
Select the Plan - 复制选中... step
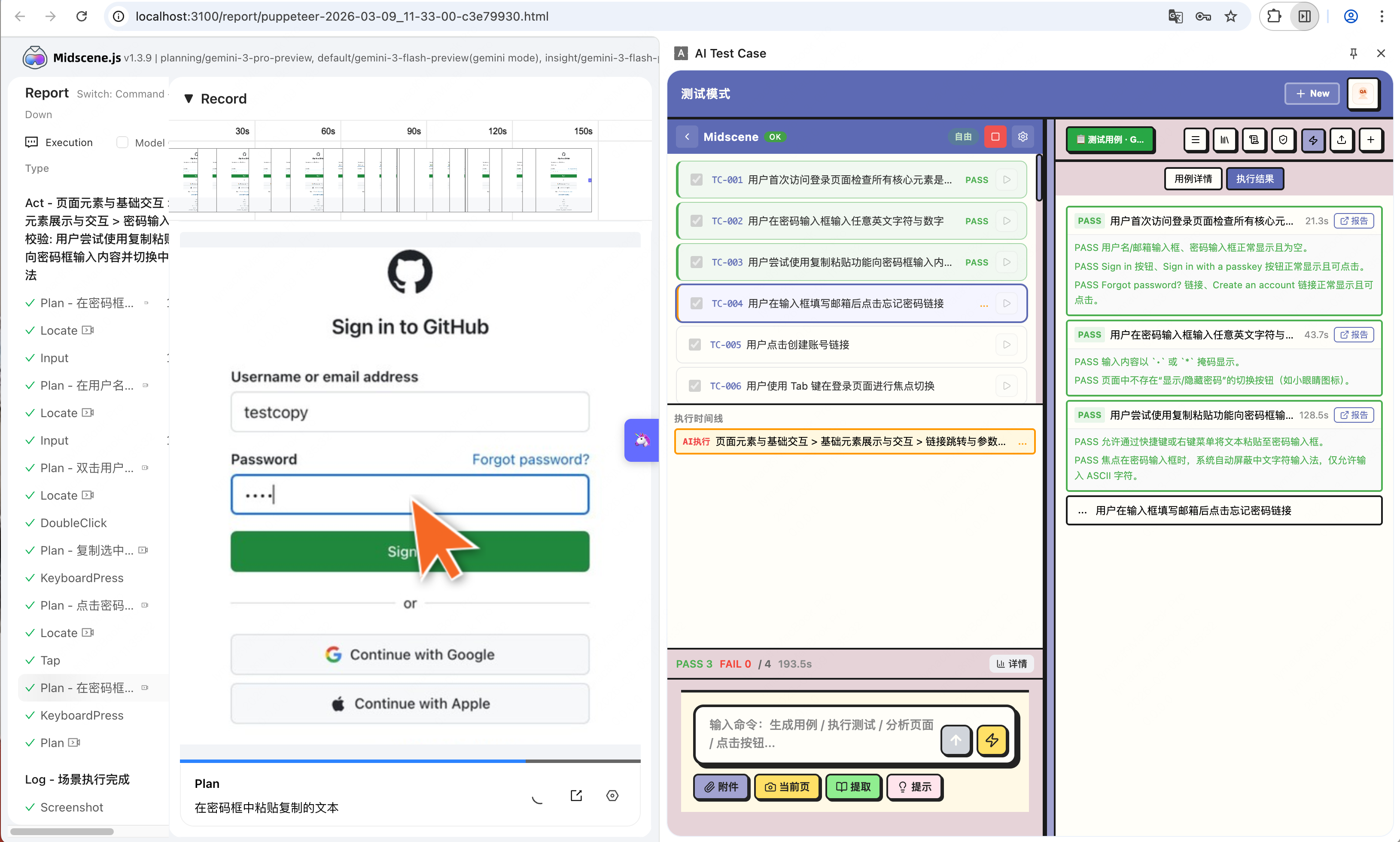tap(87, 550)
